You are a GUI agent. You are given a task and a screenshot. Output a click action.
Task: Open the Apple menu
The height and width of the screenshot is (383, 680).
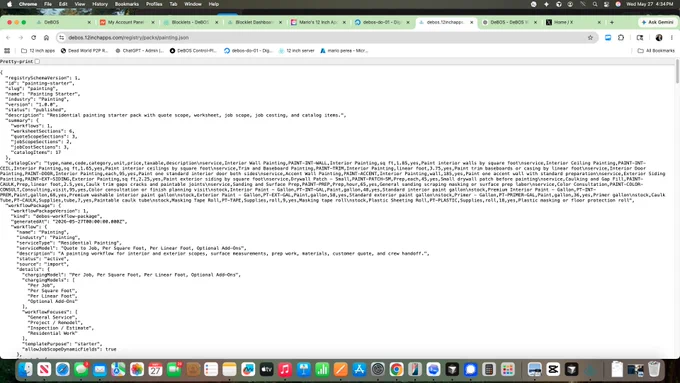[9, 4]
